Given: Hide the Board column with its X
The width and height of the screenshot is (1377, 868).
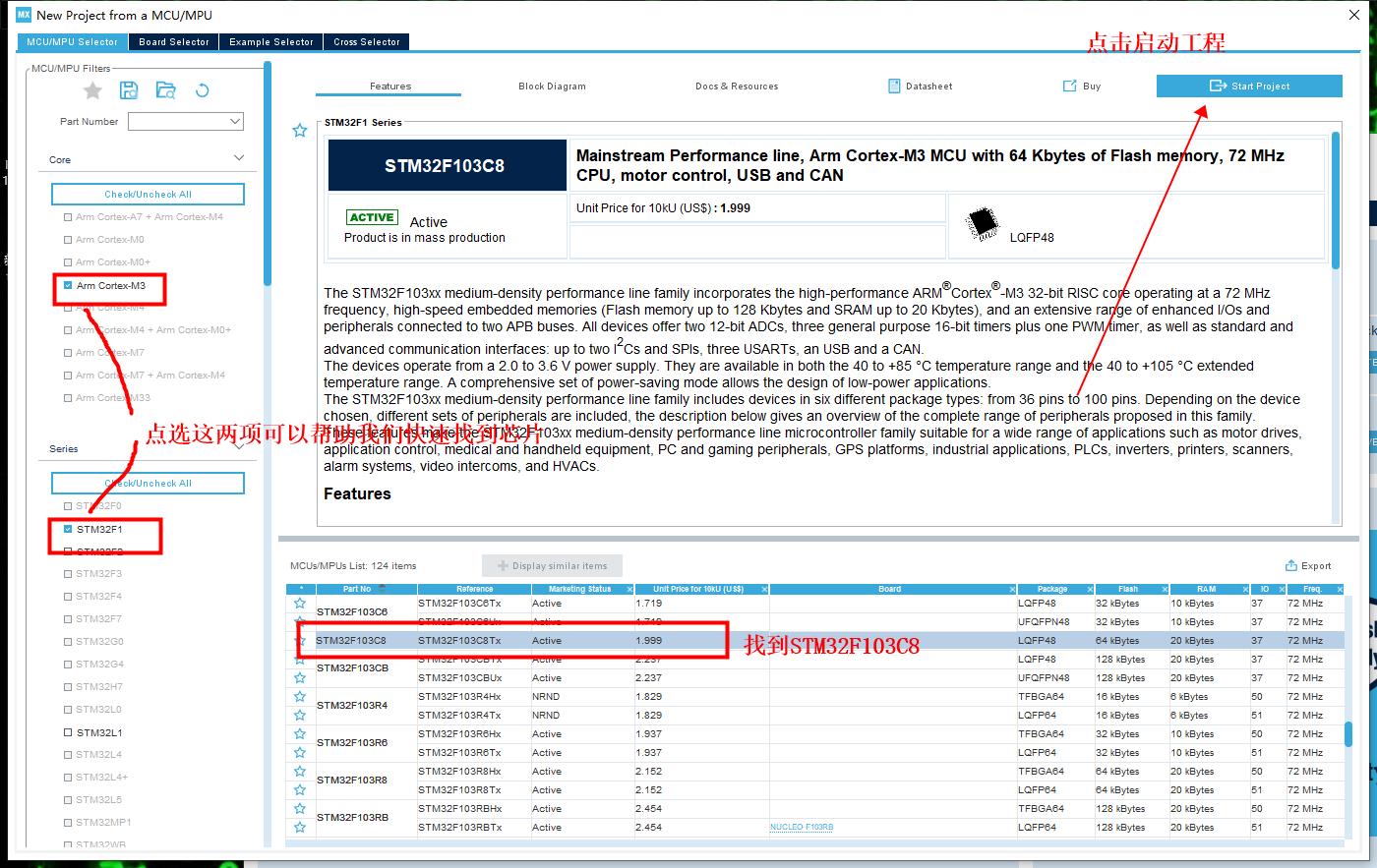Looking at the screenshot, I should click(1012, 589).
